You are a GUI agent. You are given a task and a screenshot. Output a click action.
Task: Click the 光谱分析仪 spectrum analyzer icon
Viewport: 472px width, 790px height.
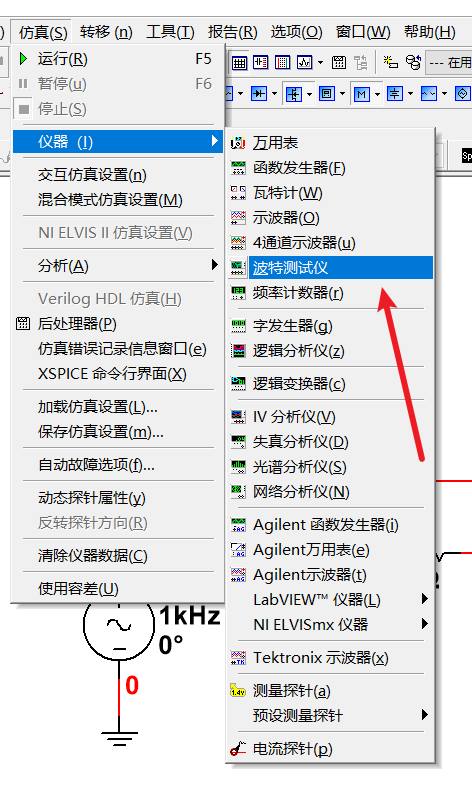(x=238, y=467)
